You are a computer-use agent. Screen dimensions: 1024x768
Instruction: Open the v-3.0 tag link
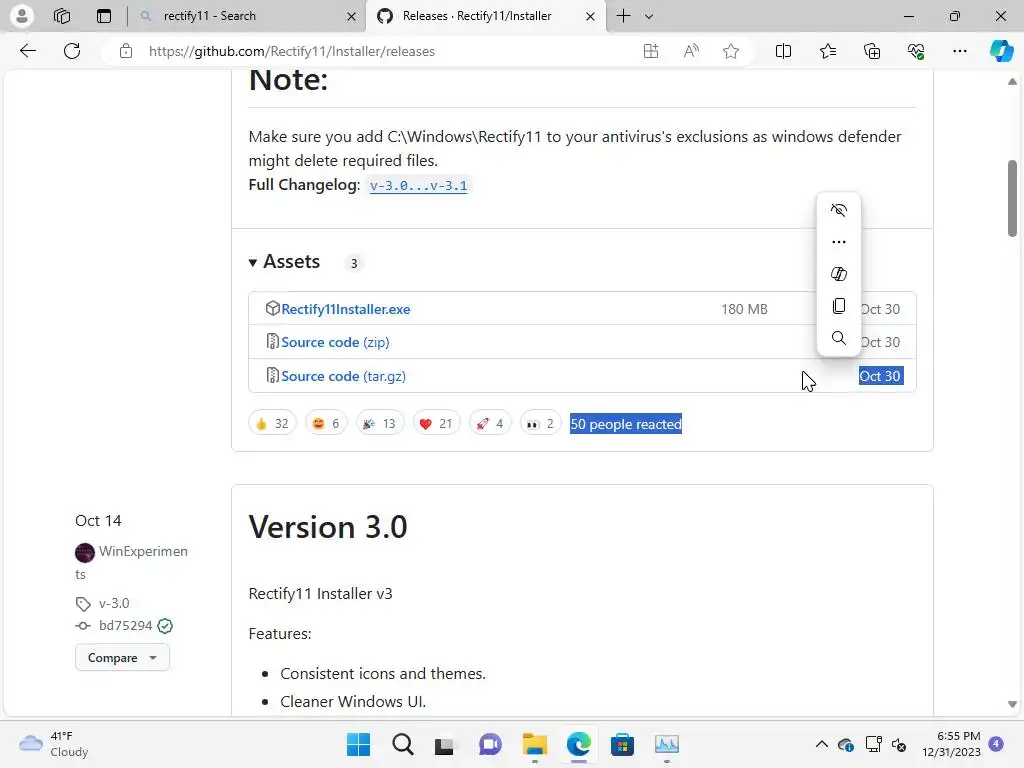(114, 603)
